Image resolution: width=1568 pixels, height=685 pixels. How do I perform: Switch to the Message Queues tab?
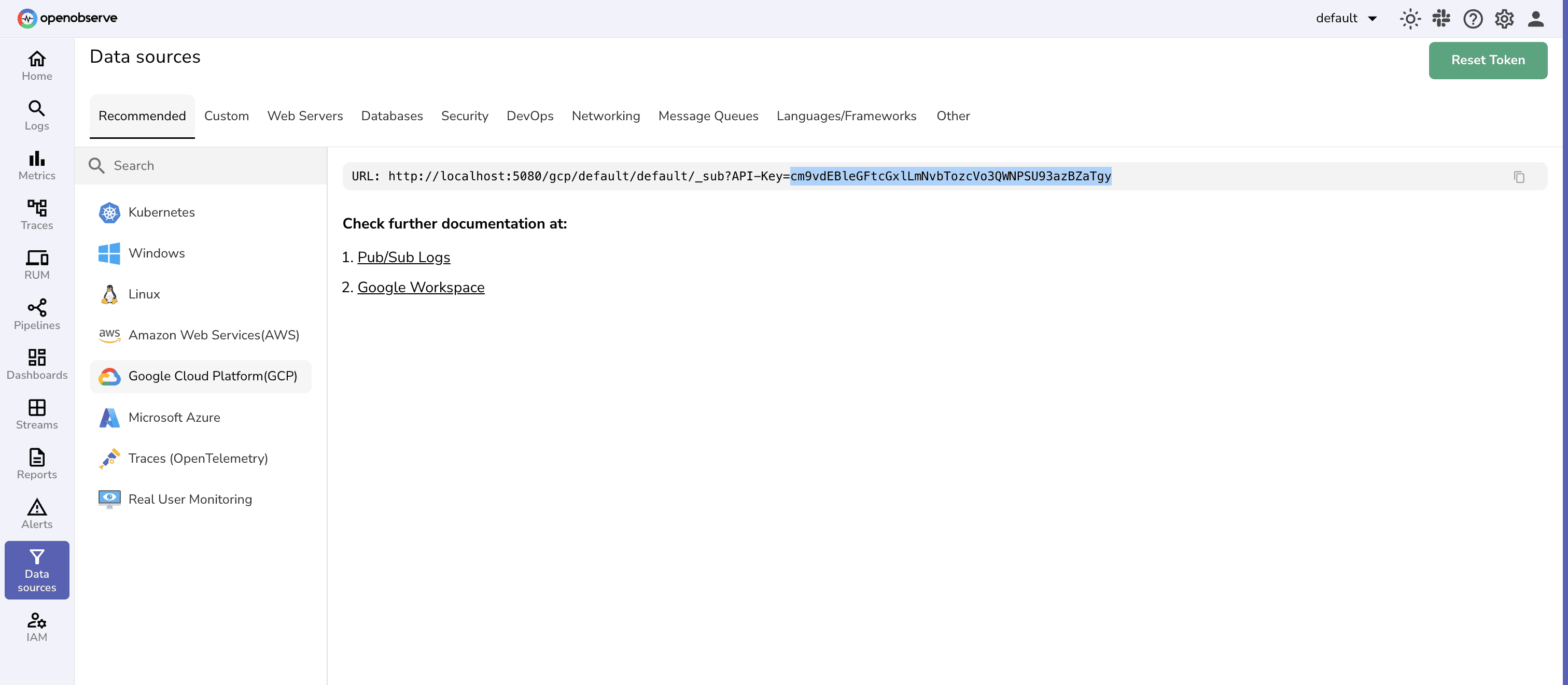pyautogui.click(x=708, y=116)
